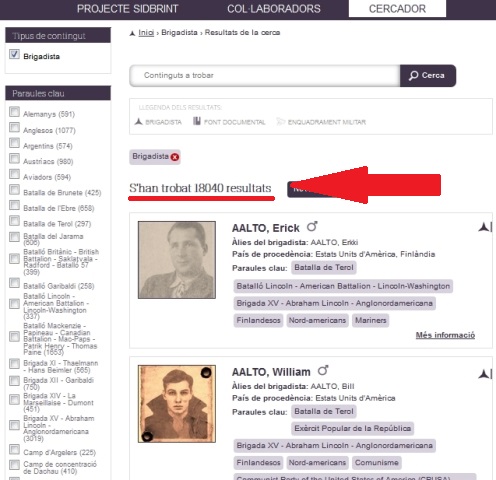Open the AALTO, William record title

click(271, 372)
